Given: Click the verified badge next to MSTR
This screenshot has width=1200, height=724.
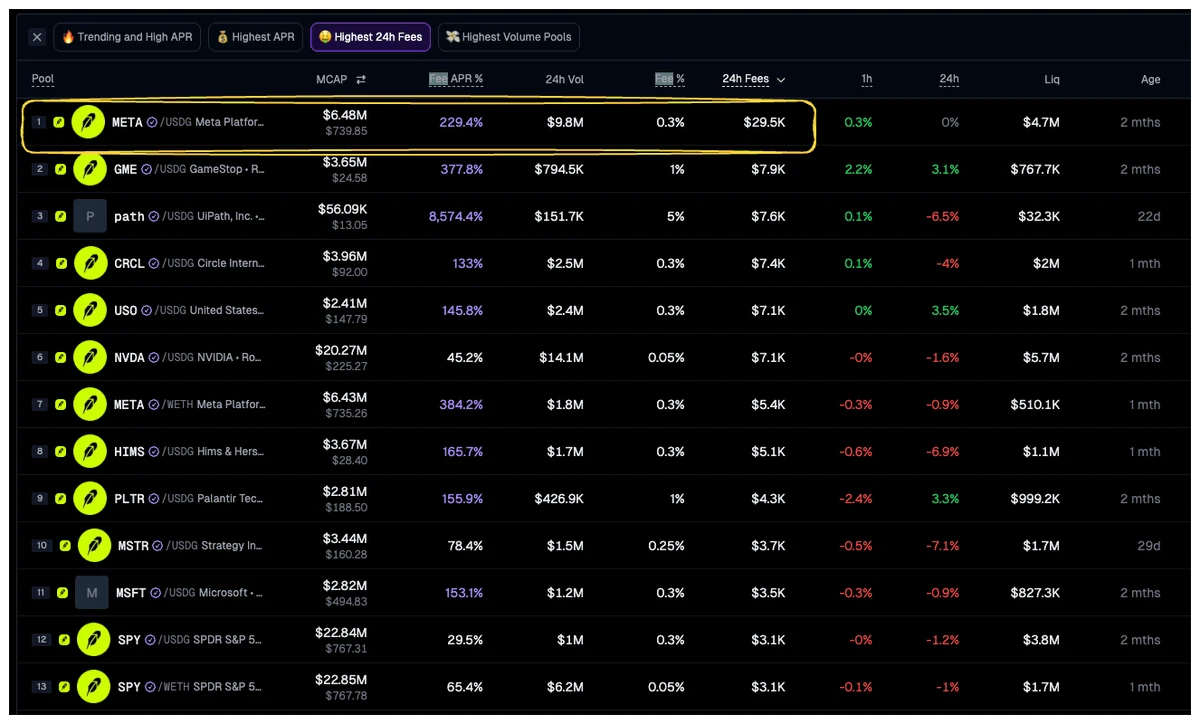Looking at the screenshot, I should [x=158, y=545].
